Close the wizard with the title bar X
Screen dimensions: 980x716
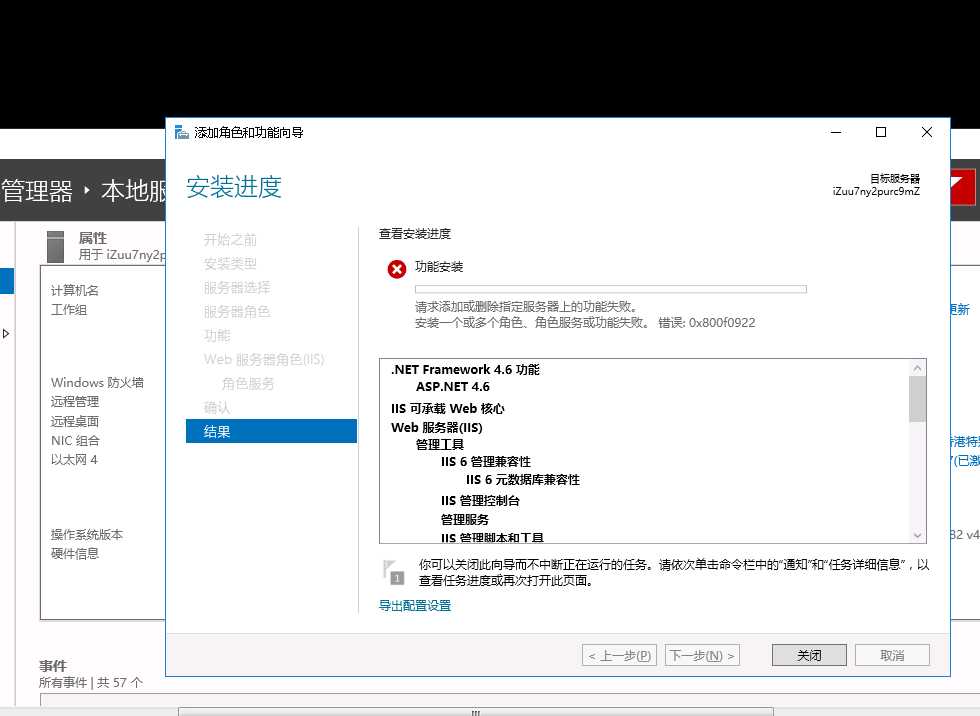point(926,132)
